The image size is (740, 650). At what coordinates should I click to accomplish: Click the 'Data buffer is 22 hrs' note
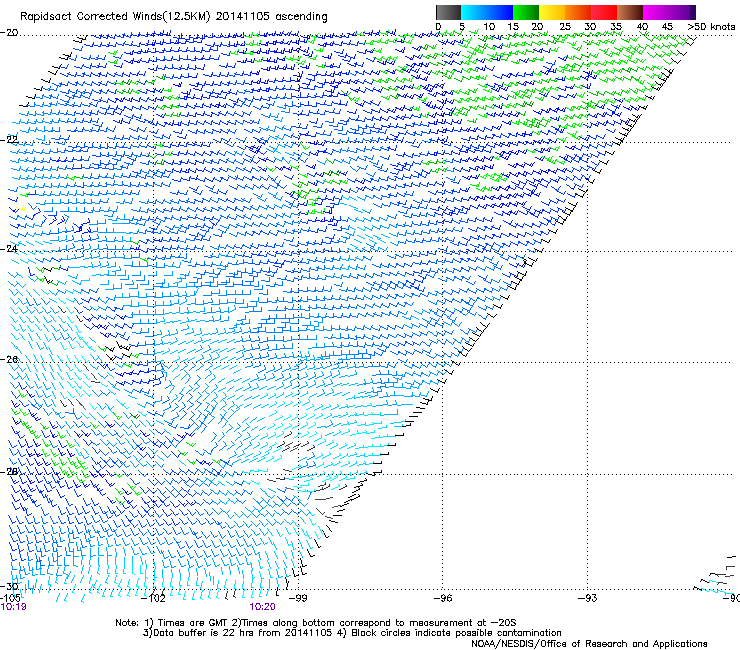(x=352, y=633)
